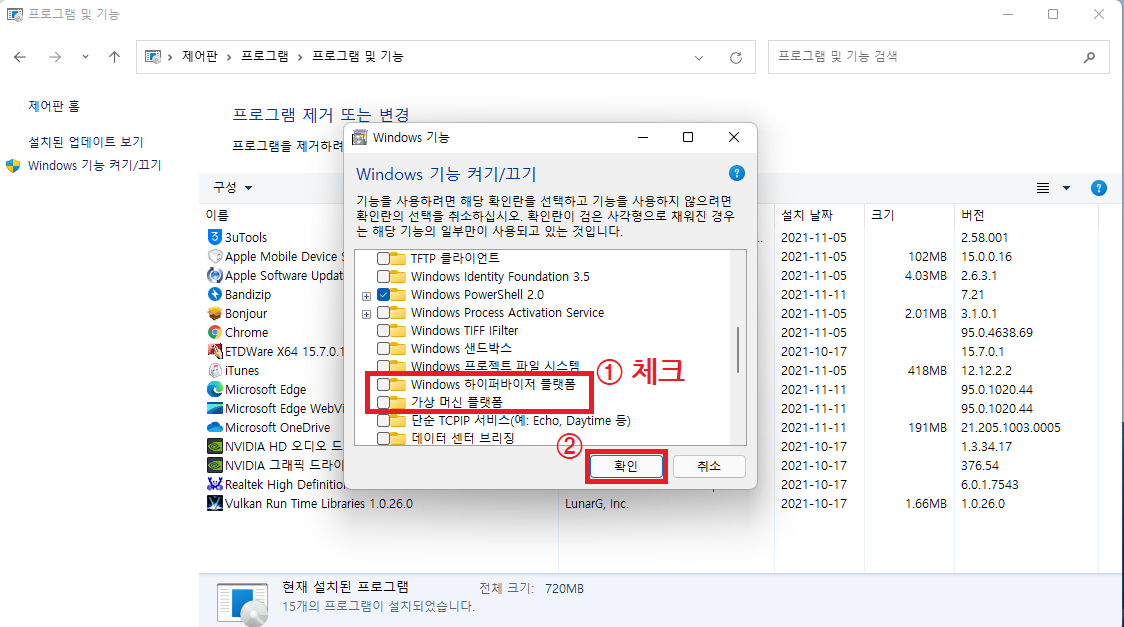Click the ETDWare X64 icon

click(214, 351)
